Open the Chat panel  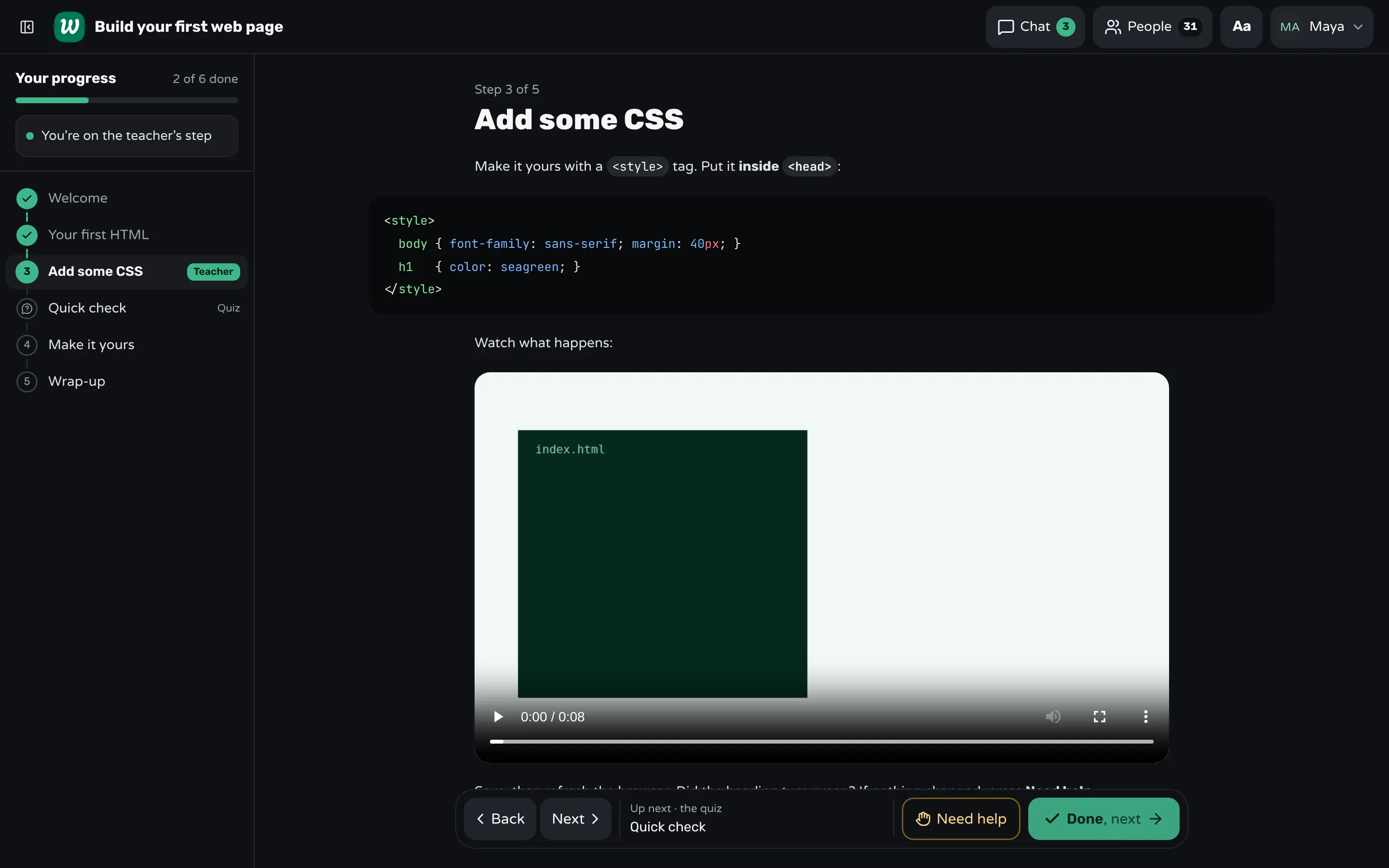1035,27
